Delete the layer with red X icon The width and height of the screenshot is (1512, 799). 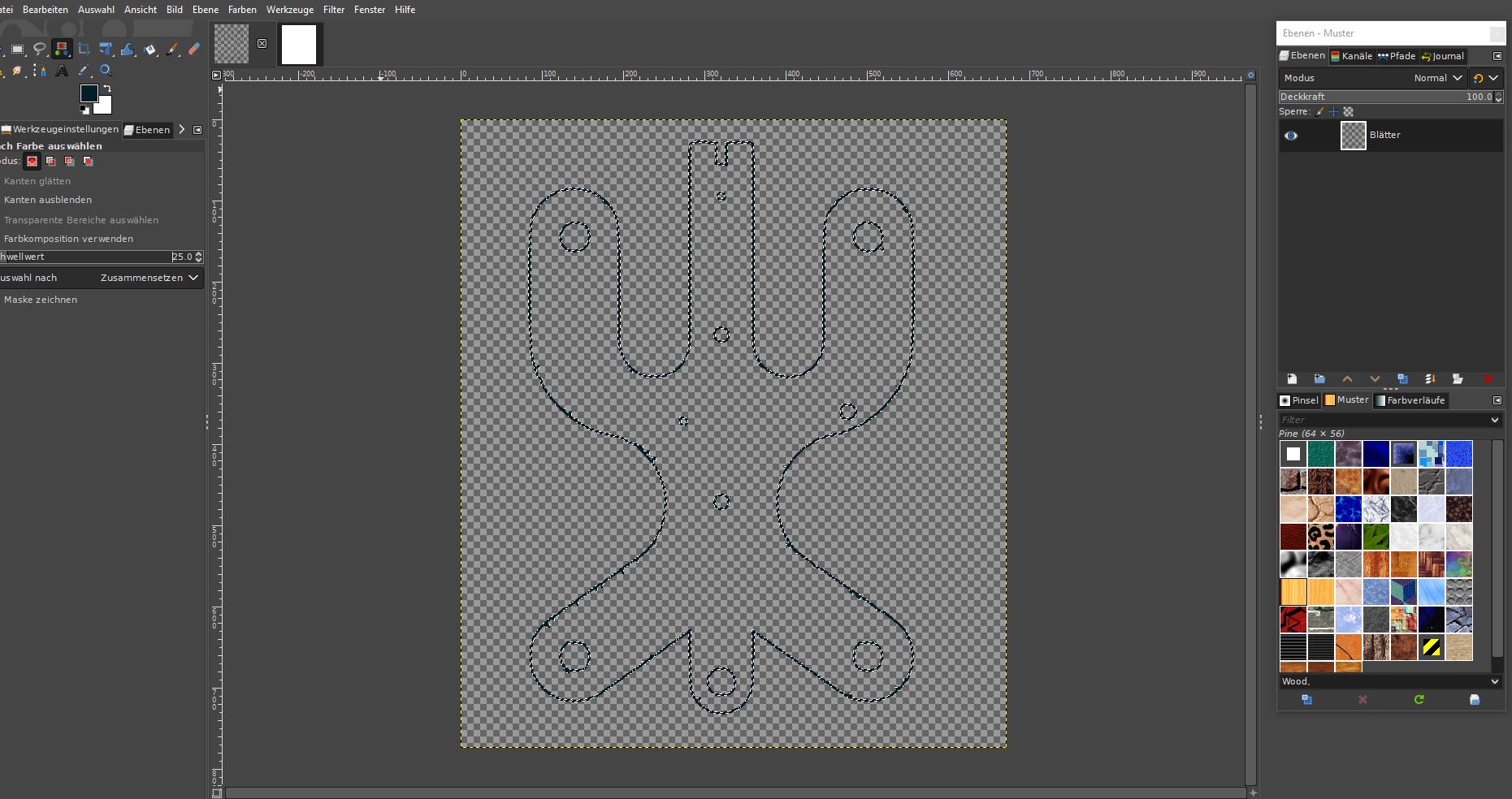[1488, 379]
